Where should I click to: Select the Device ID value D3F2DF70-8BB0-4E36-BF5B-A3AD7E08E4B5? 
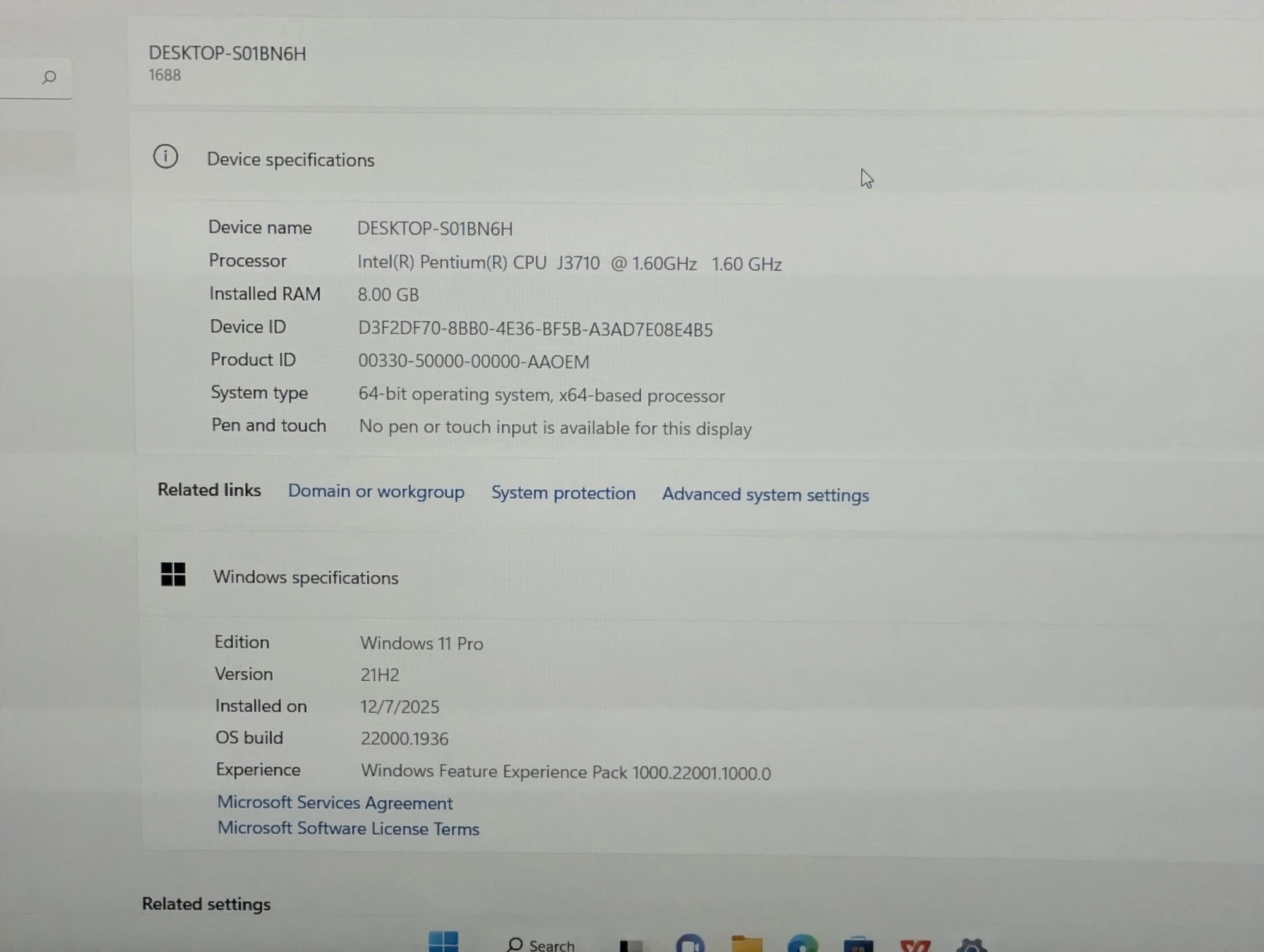(535, 329)
